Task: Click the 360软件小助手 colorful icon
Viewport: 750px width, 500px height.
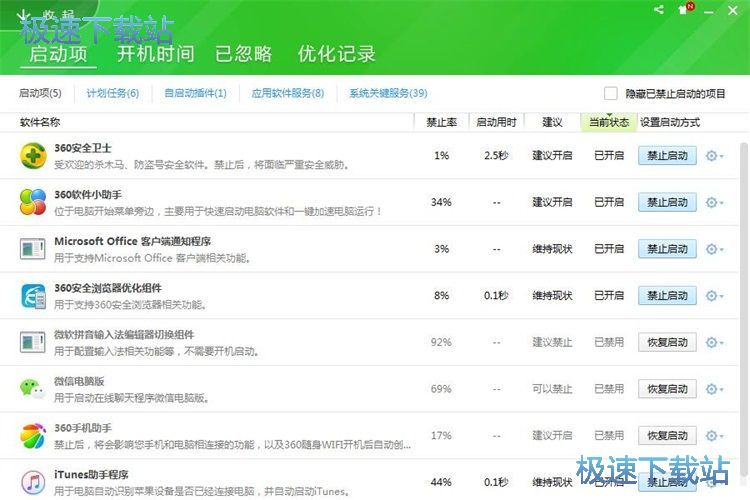Action: [x=33, y=202]
